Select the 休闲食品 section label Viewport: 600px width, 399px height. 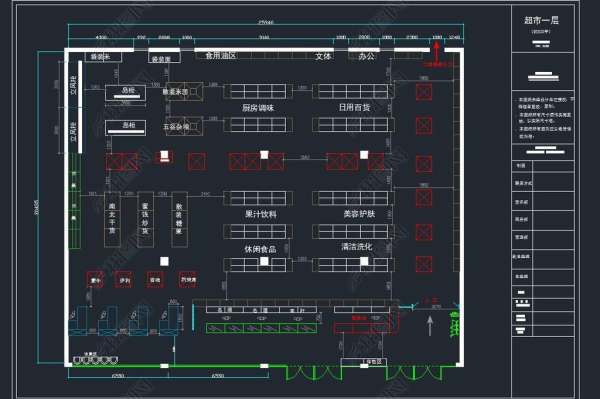(x=260, y=249)
